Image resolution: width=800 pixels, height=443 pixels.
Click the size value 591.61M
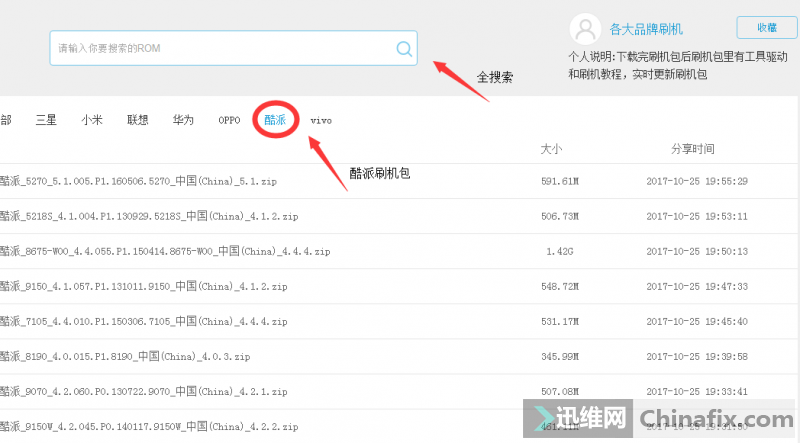(x=560, y=181)
